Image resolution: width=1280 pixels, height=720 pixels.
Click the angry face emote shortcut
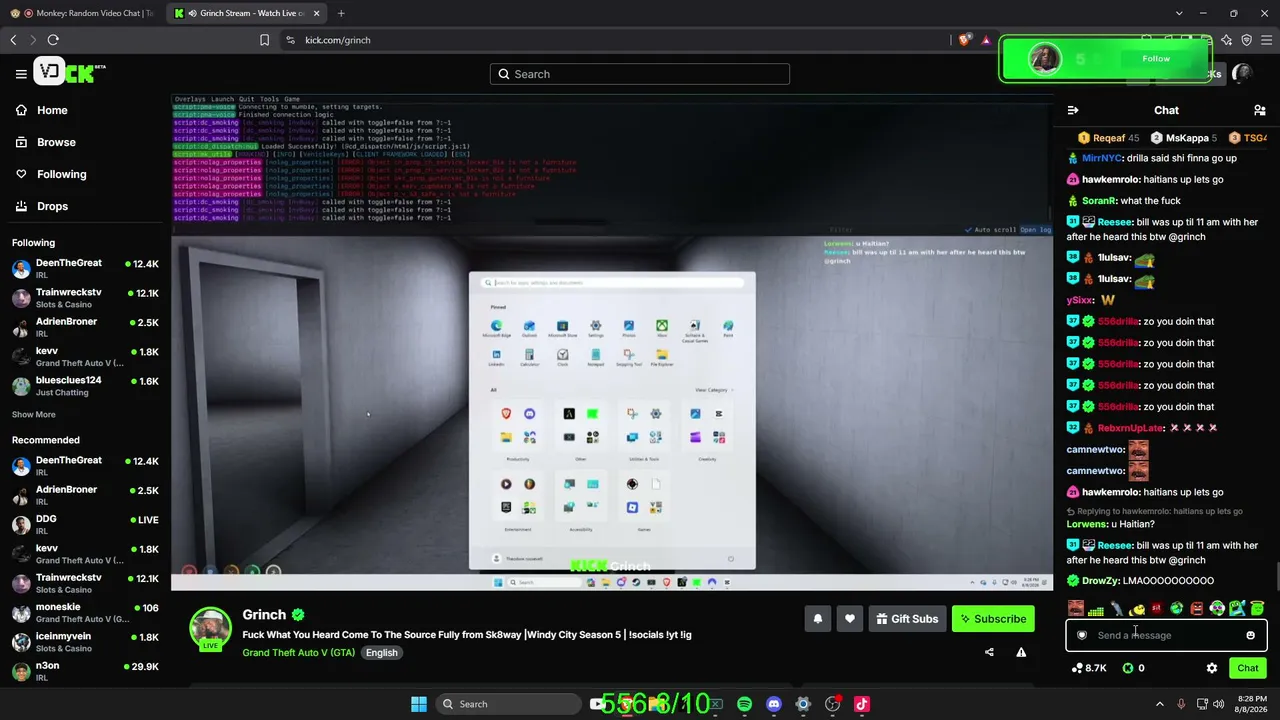(x=1197, y=608)
